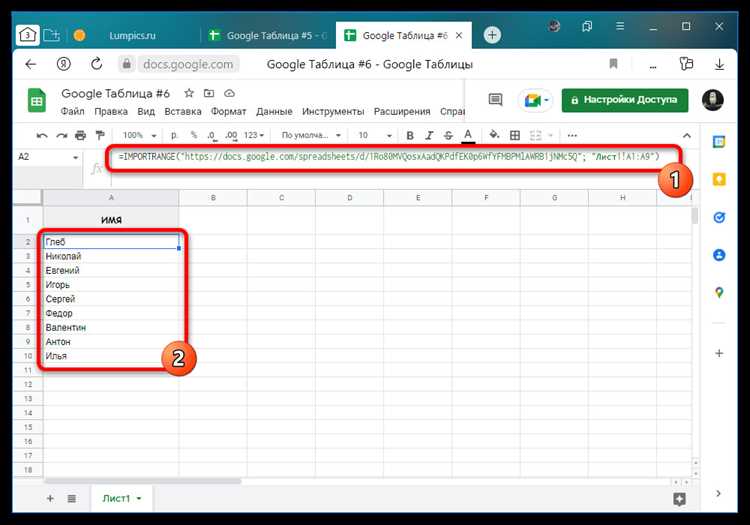Image resolution: width=750 pixels, height=525 pixels.
Task: Open Calendar in the side panel
Action: point(719,142)
